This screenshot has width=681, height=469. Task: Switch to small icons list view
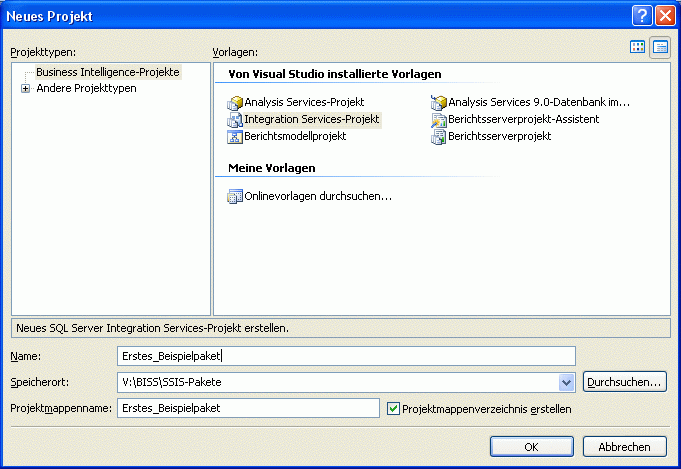click(x=660, y=47)
